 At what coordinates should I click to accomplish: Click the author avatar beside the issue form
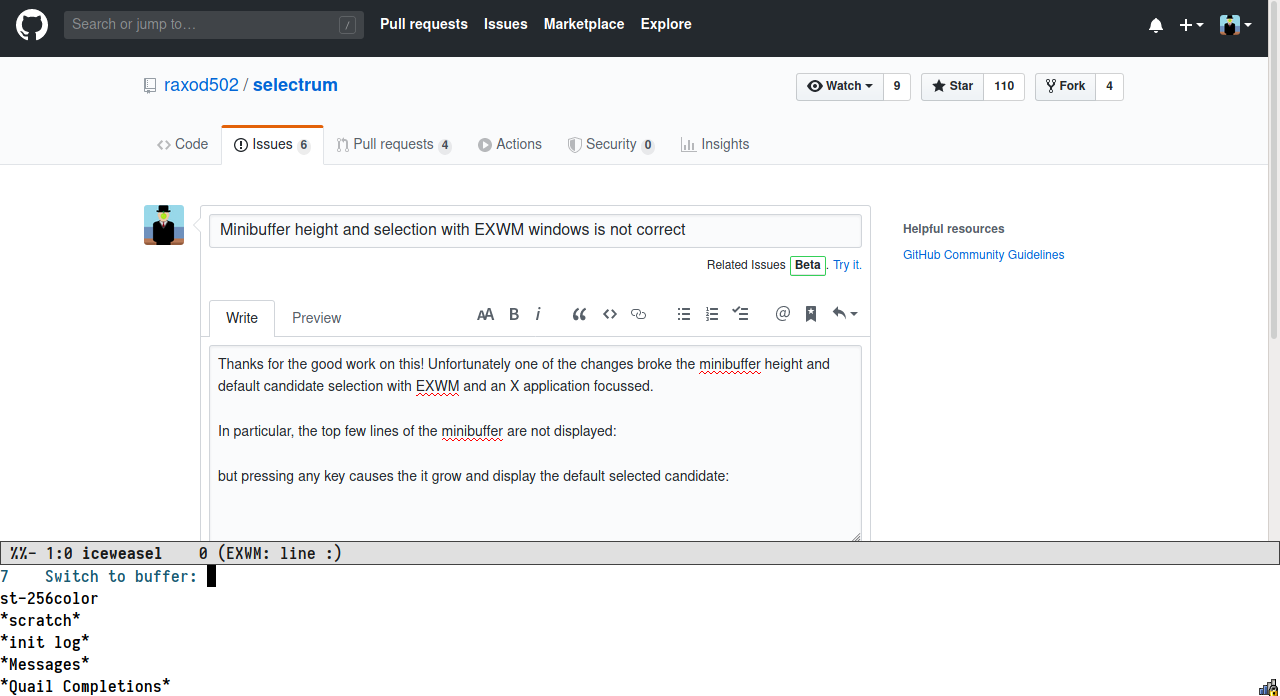[x=164, y=225]
